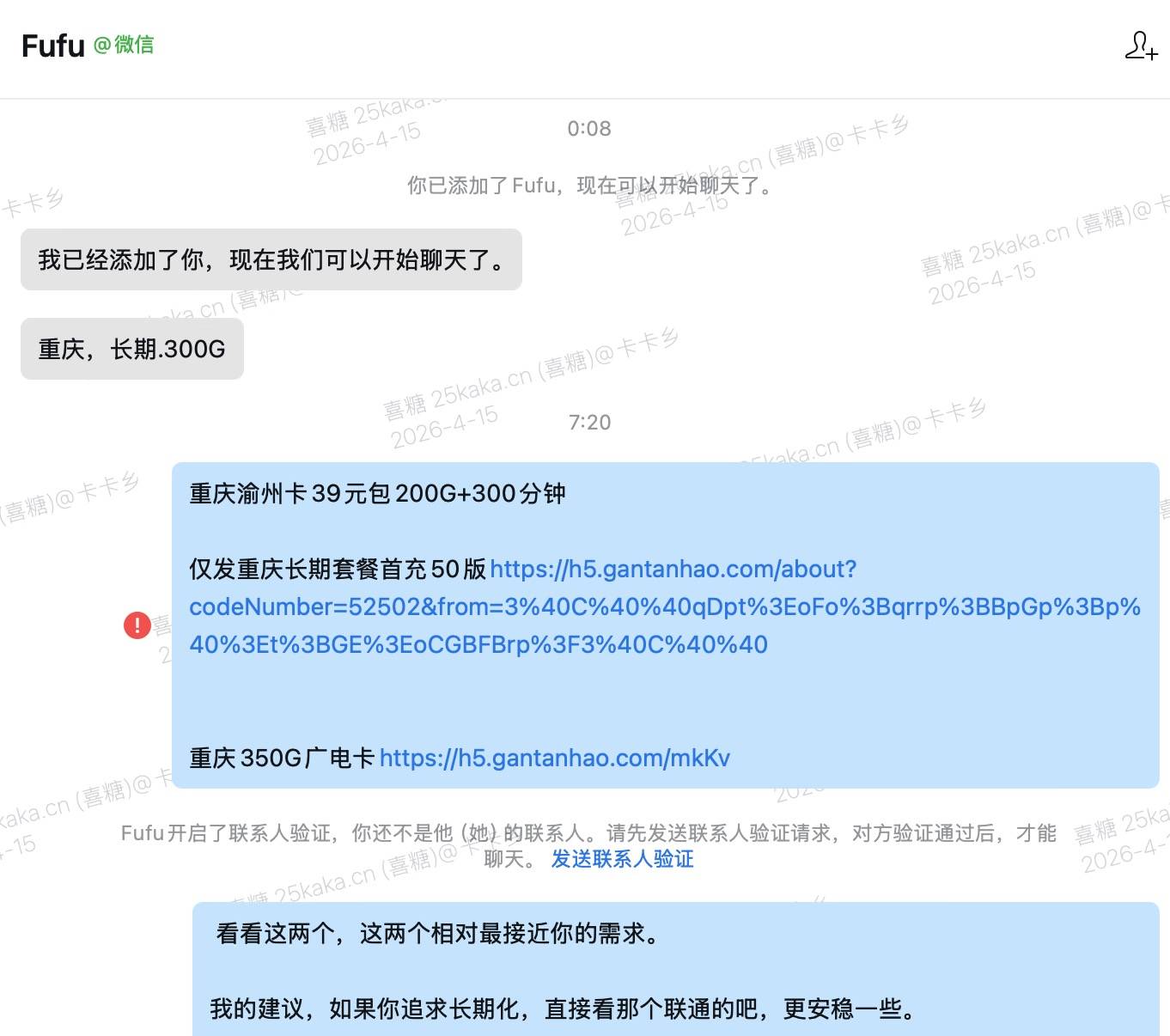Screen dimensions: 1170x1036
Task: Click the 看看这两个 message line
Action: pyautogui.click(x=438, y=934)
